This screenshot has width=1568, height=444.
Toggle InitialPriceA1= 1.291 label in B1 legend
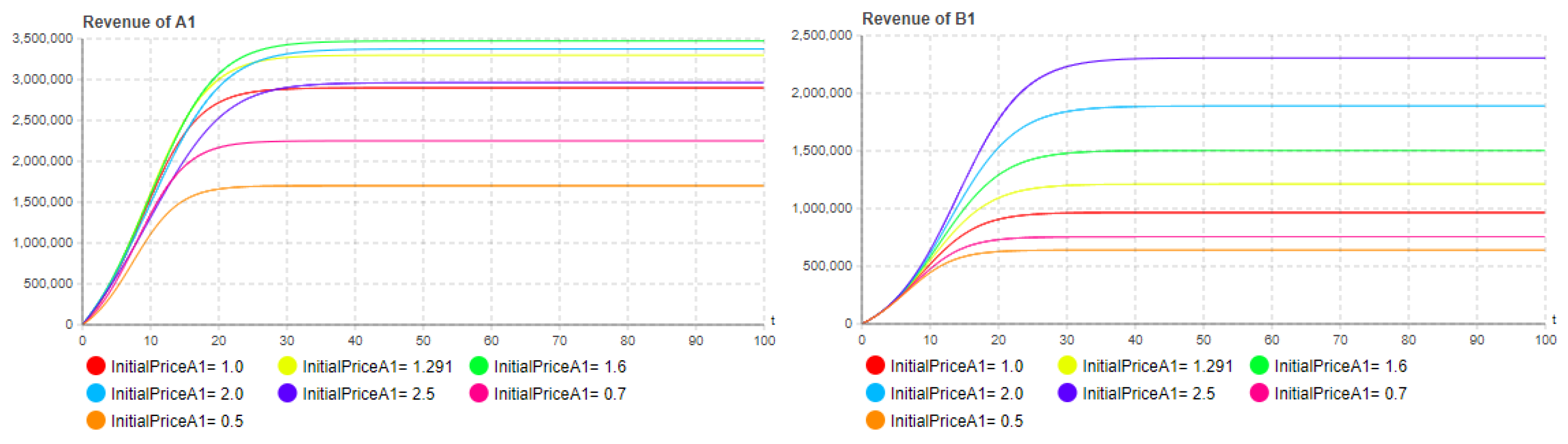click(x=1157, y=366)
